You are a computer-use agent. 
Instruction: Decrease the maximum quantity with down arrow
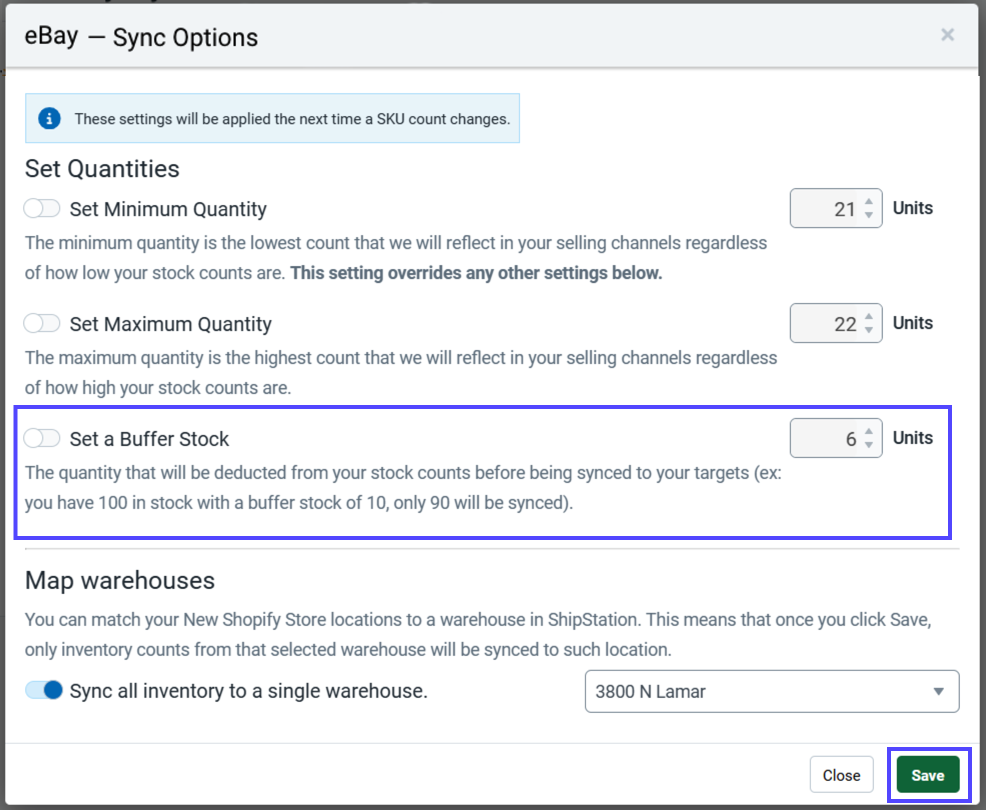(x=868, y=330)
